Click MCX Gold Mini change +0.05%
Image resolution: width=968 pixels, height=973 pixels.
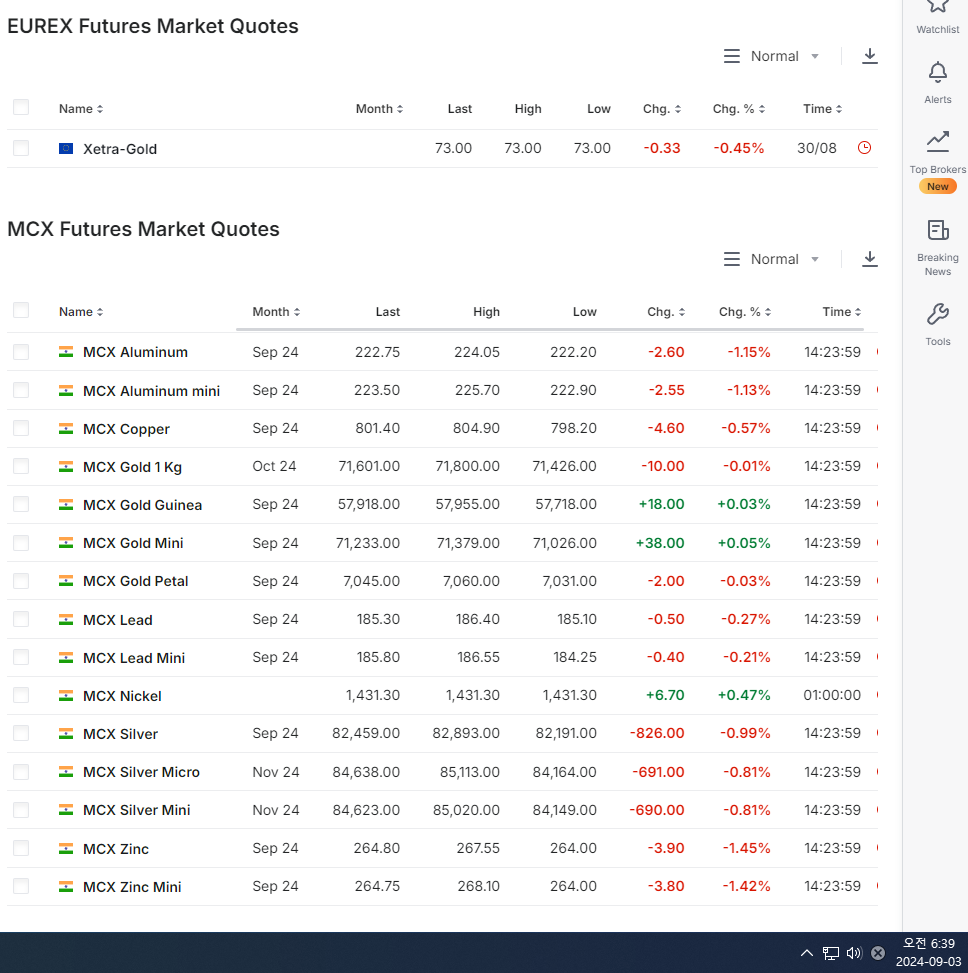[743, 543]
